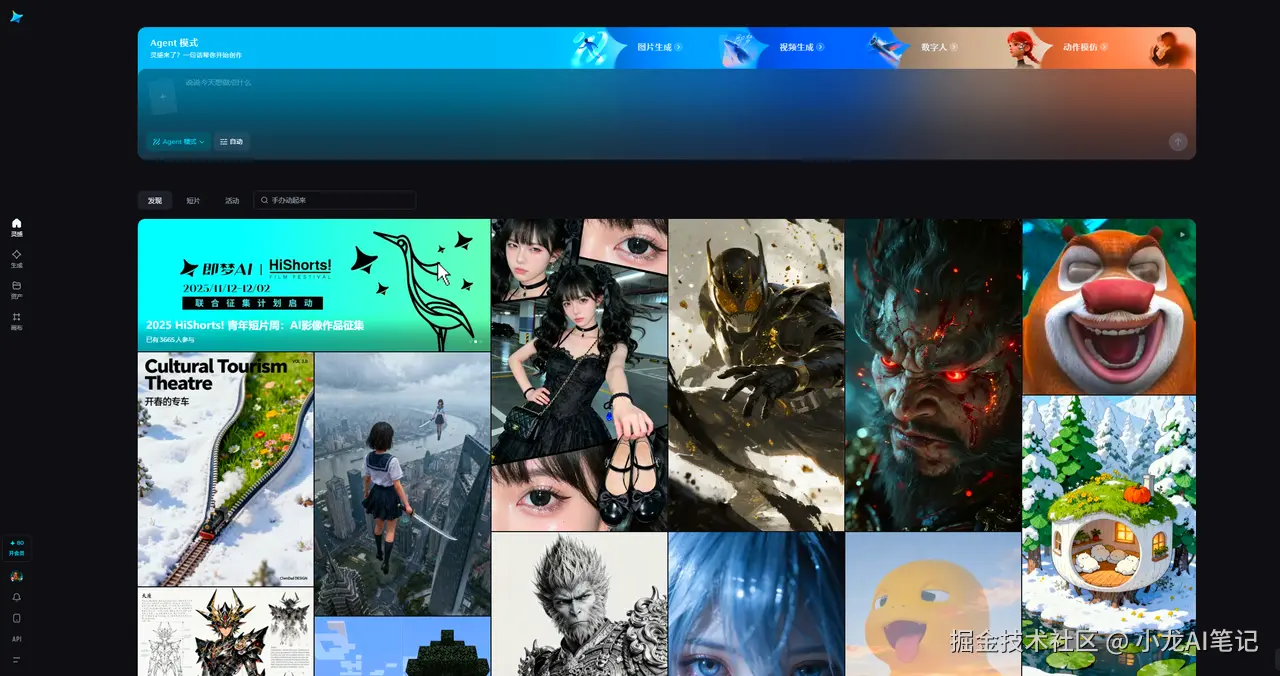Click the Agent 模式 banner title
The image size is (1280, 676).
[174, 43]
